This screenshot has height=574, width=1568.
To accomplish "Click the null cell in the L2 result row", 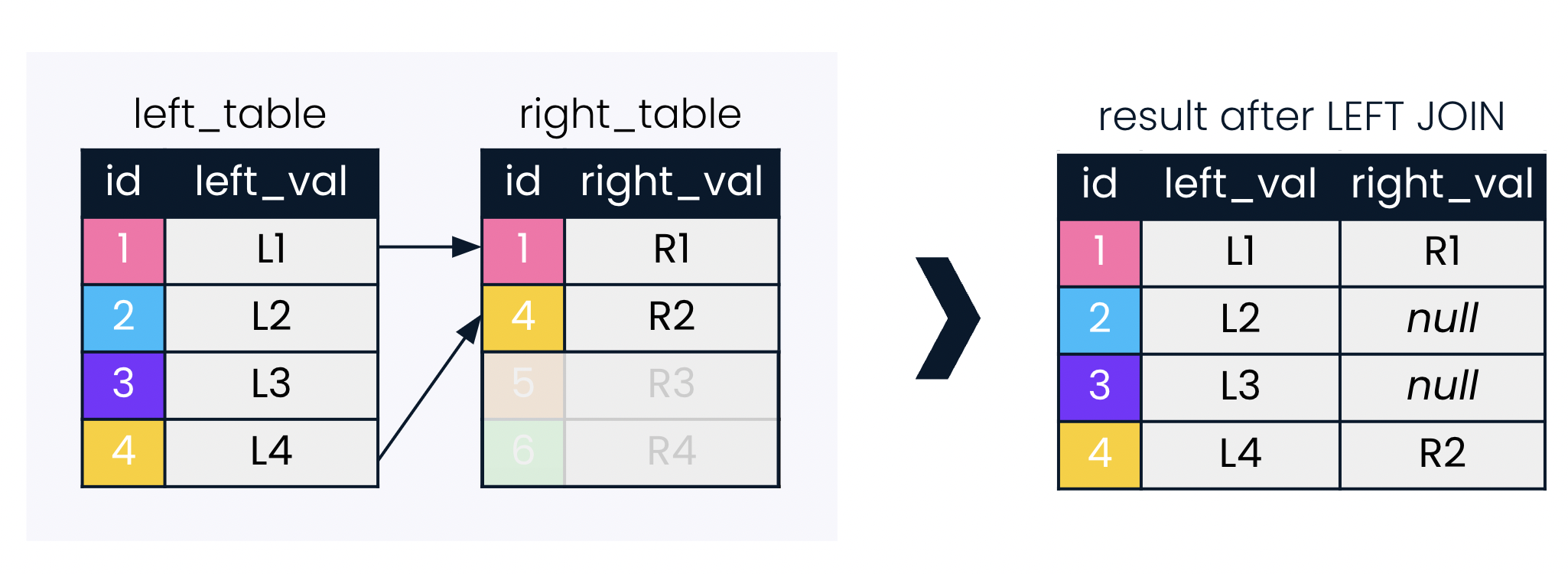I will [x=1443, y=319].
